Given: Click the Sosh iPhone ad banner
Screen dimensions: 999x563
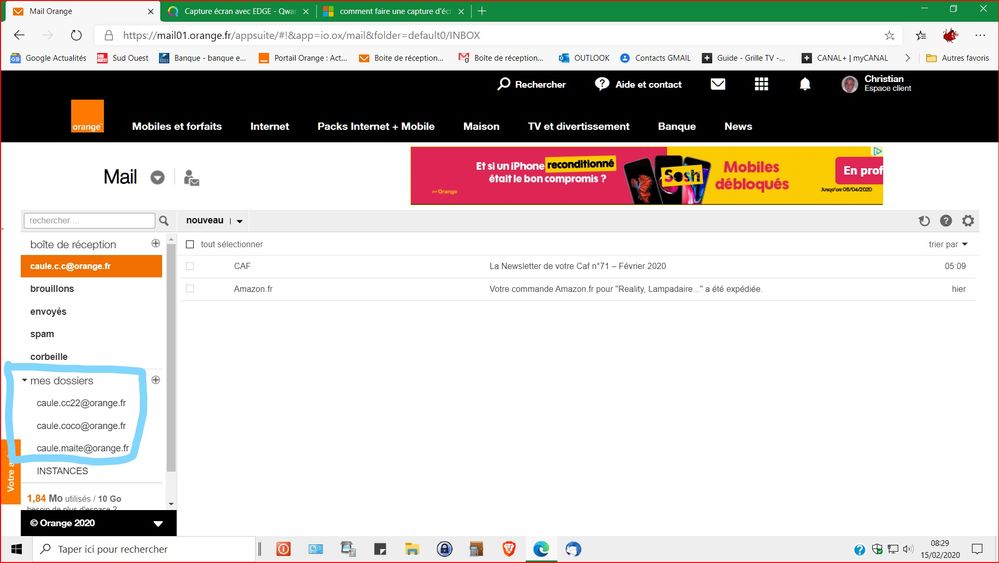Looking at the screenshot, I should tap(647, 176).
